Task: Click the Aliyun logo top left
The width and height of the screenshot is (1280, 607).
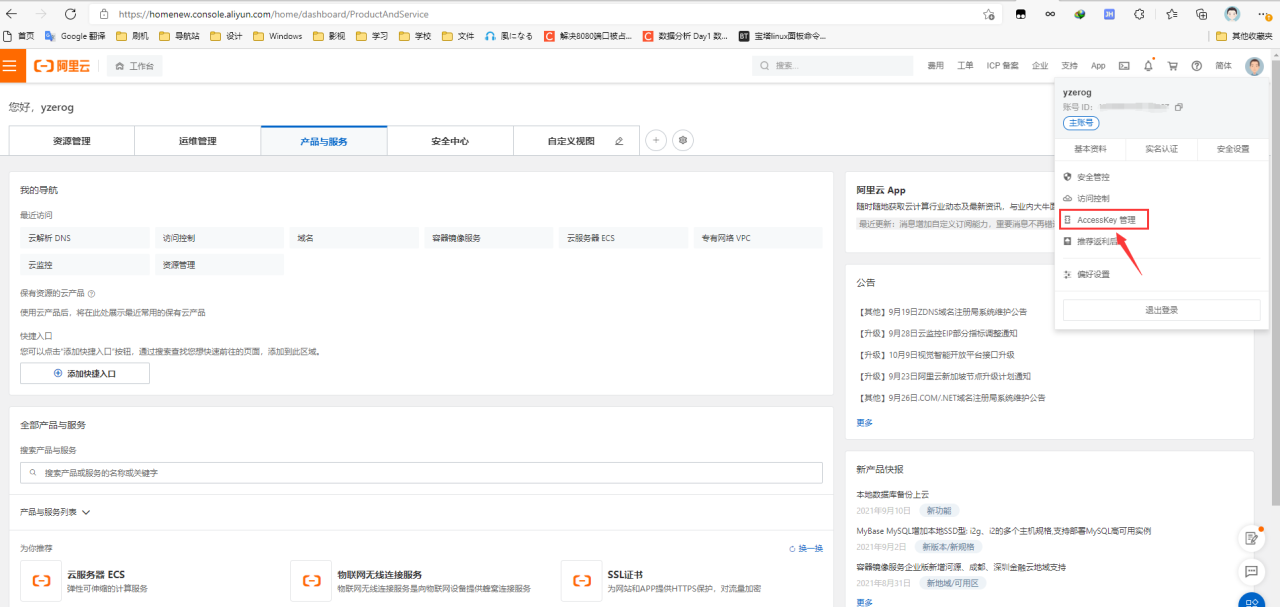Action: click(x=63, y=65)
